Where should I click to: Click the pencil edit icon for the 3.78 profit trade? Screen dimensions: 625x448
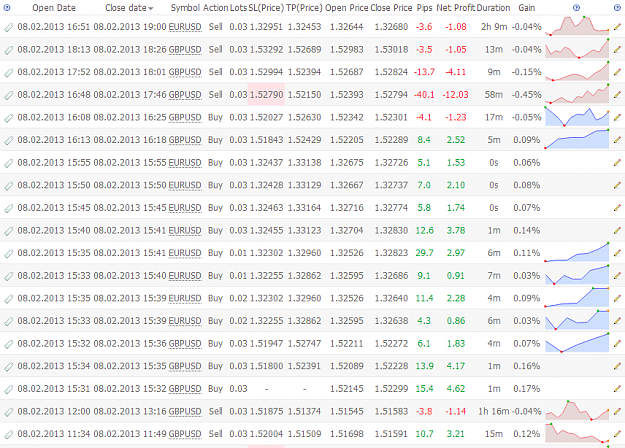click(617, 230)
